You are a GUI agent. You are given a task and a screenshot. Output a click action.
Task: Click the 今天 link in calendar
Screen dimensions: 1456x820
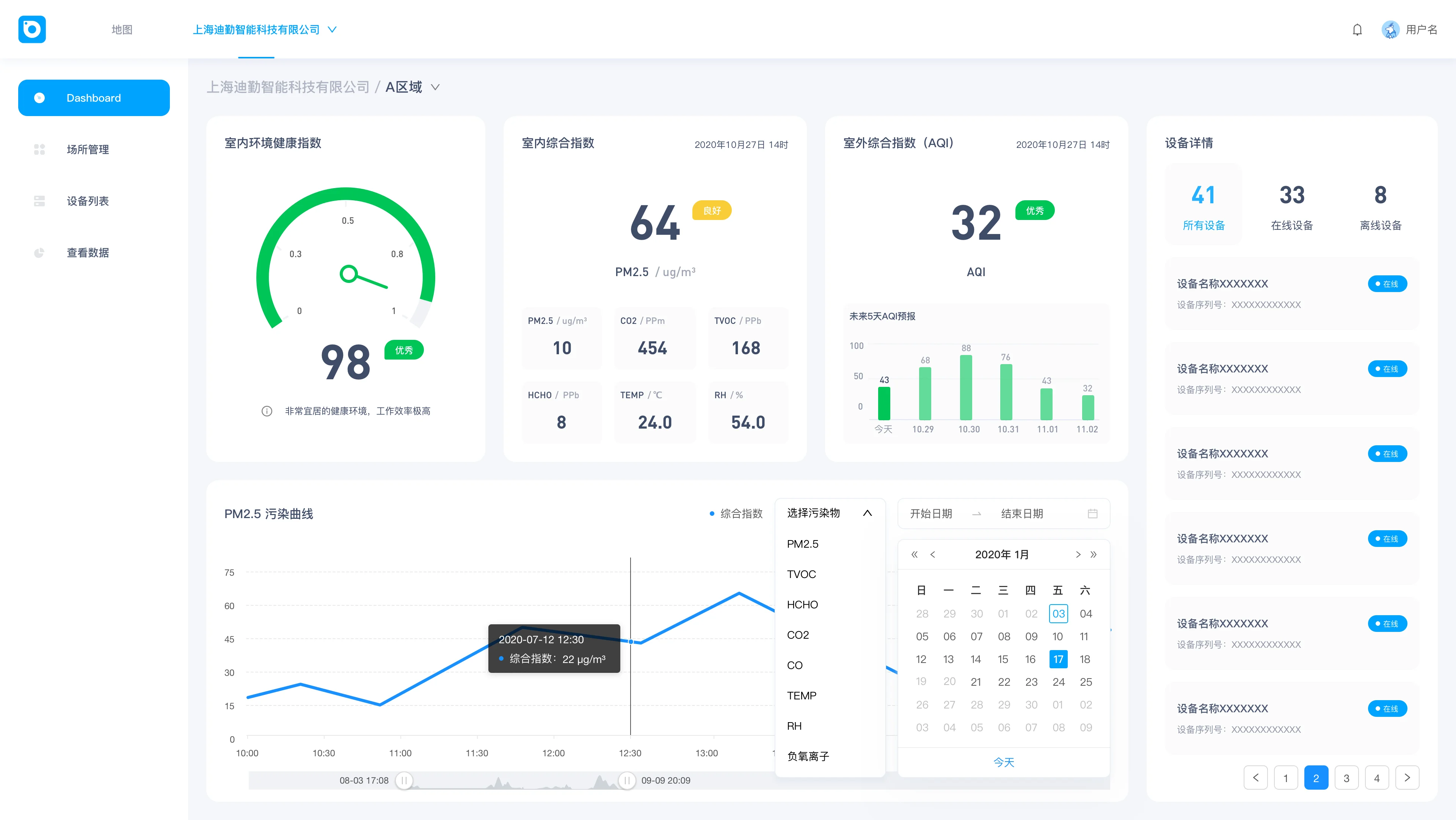[x=1004, y=762]
